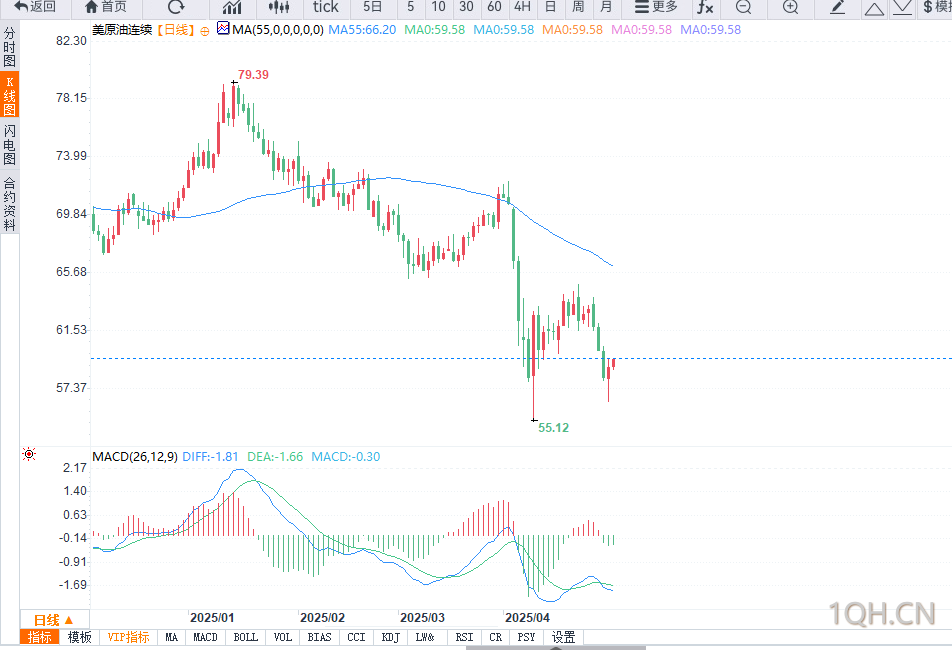Choose the KDJ indicator button
This screenshot has width=952, height=650.
(x=390, y=637)
